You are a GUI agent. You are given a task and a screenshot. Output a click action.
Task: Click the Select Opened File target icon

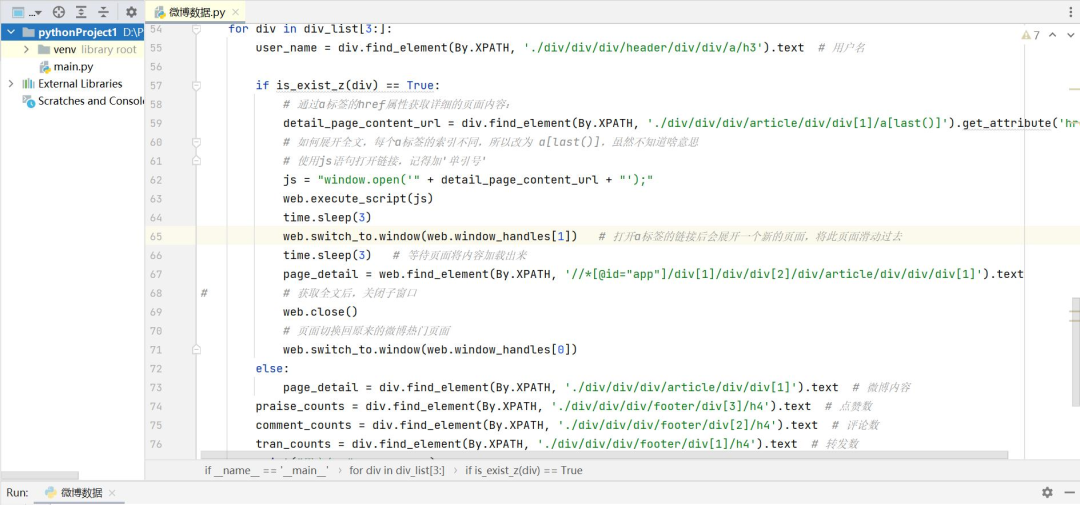point(58,12)
